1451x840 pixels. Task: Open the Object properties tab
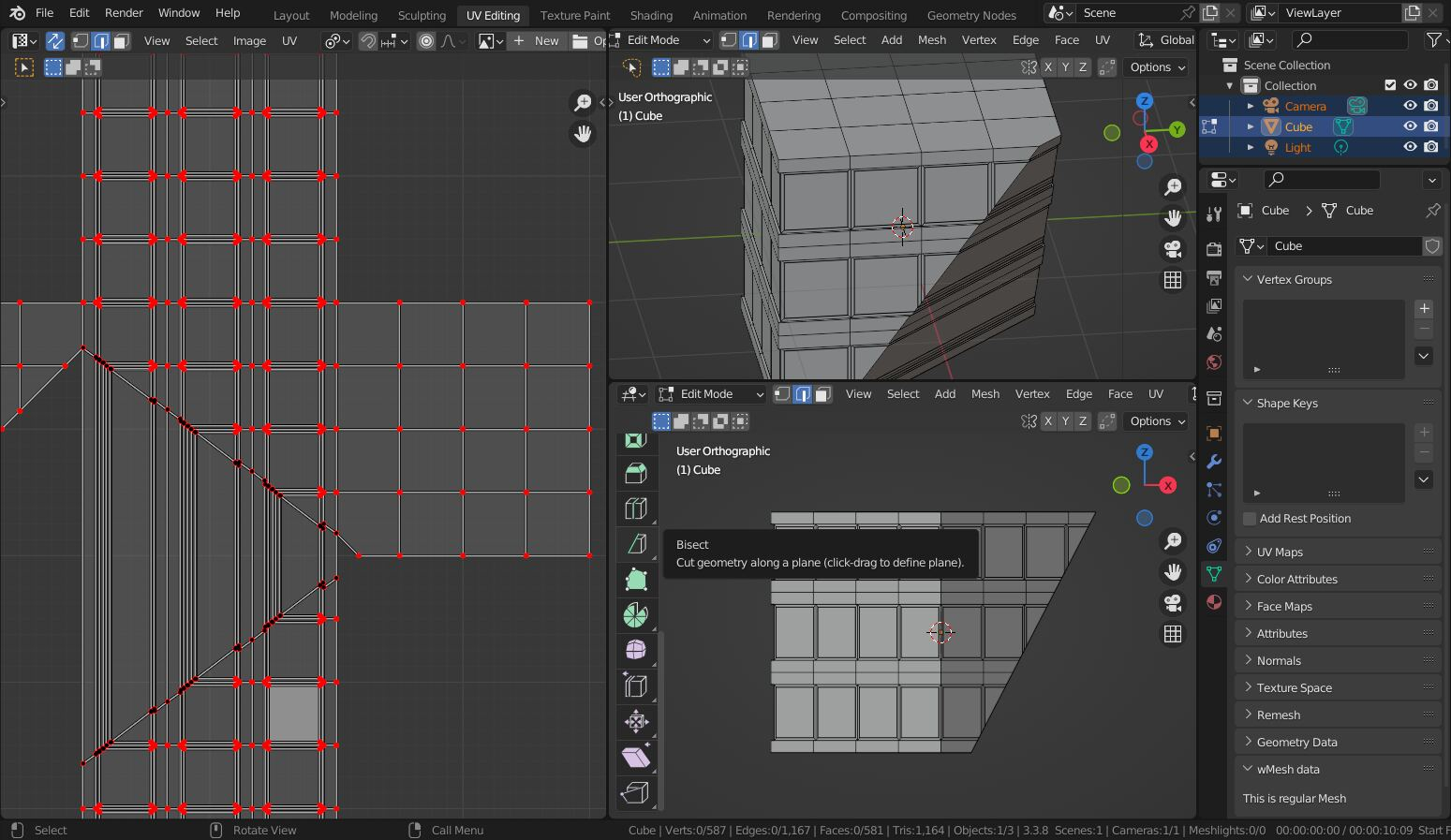[x=1214, y=434]
